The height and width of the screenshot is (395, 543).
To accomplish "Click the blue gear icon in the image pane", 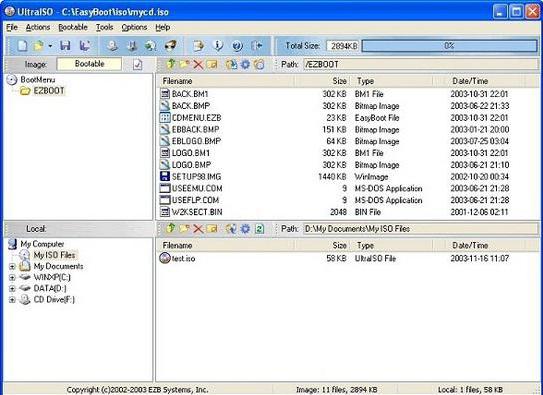I will [x=245, y=64].
